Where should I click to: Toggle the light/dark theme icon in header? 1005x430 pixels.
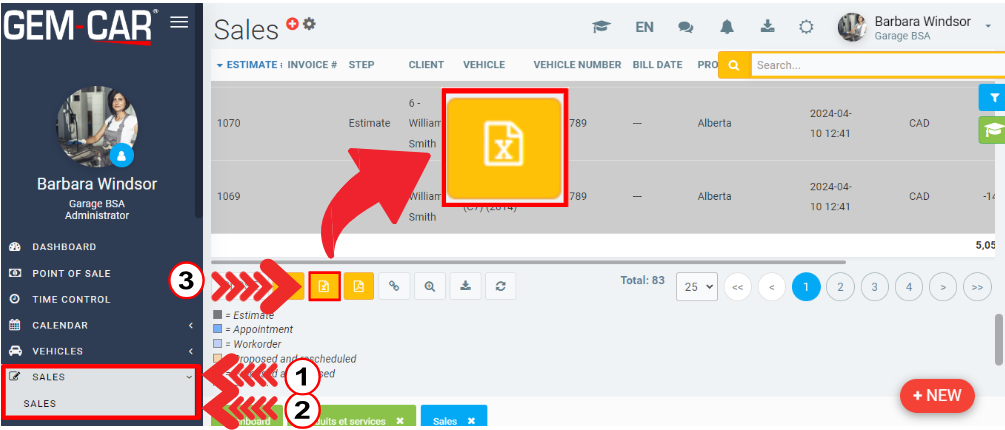[806, 27]
